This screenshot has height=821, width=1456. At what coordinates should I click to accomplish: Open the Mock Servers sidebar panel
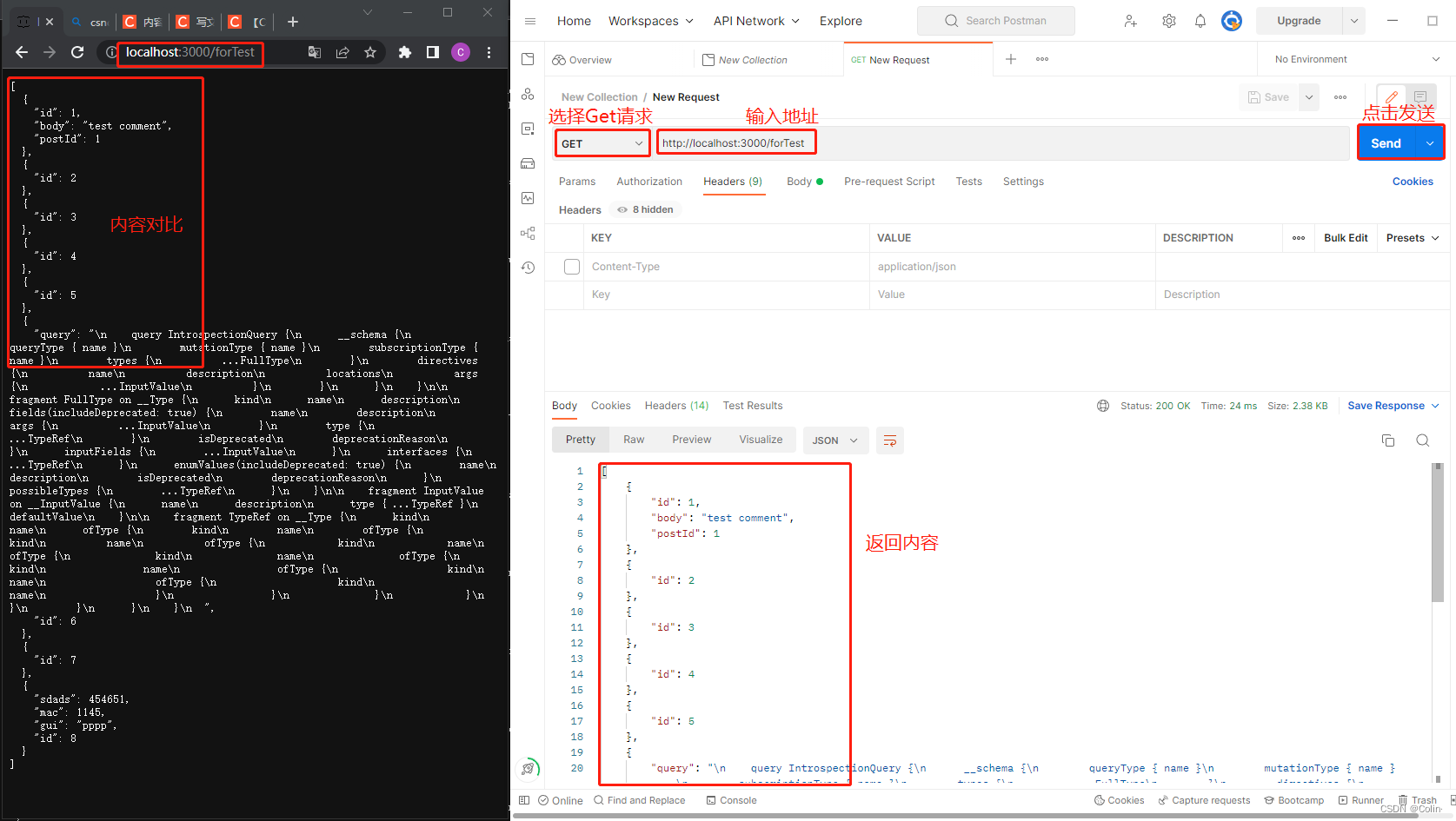pyautogui.click(x=528, y=162)
